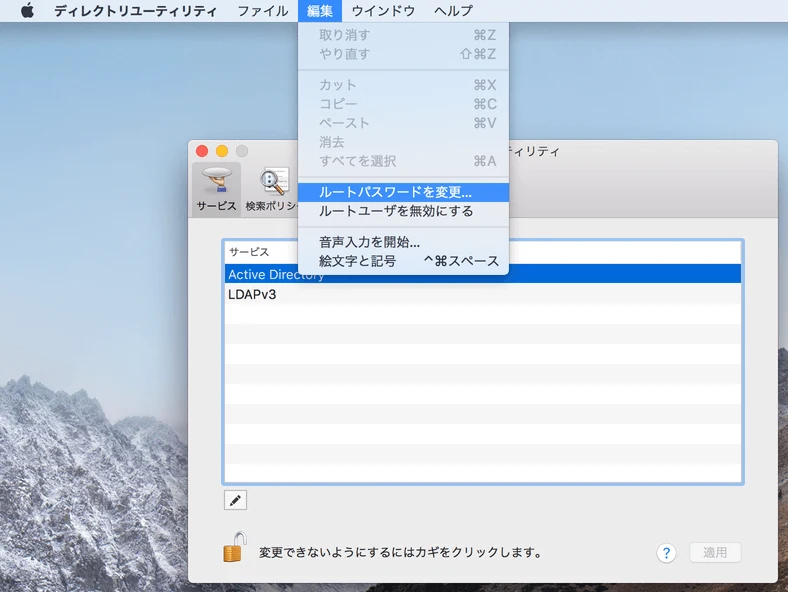Screen dimensions: 788x592
Task: Select the サービス toolbar icon
Action: pos(216,189)
